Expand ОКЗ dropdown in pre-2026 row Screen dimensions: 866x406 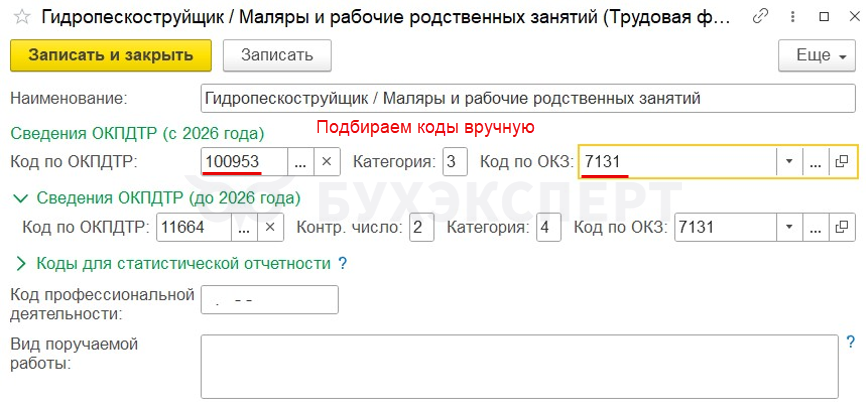790,228
